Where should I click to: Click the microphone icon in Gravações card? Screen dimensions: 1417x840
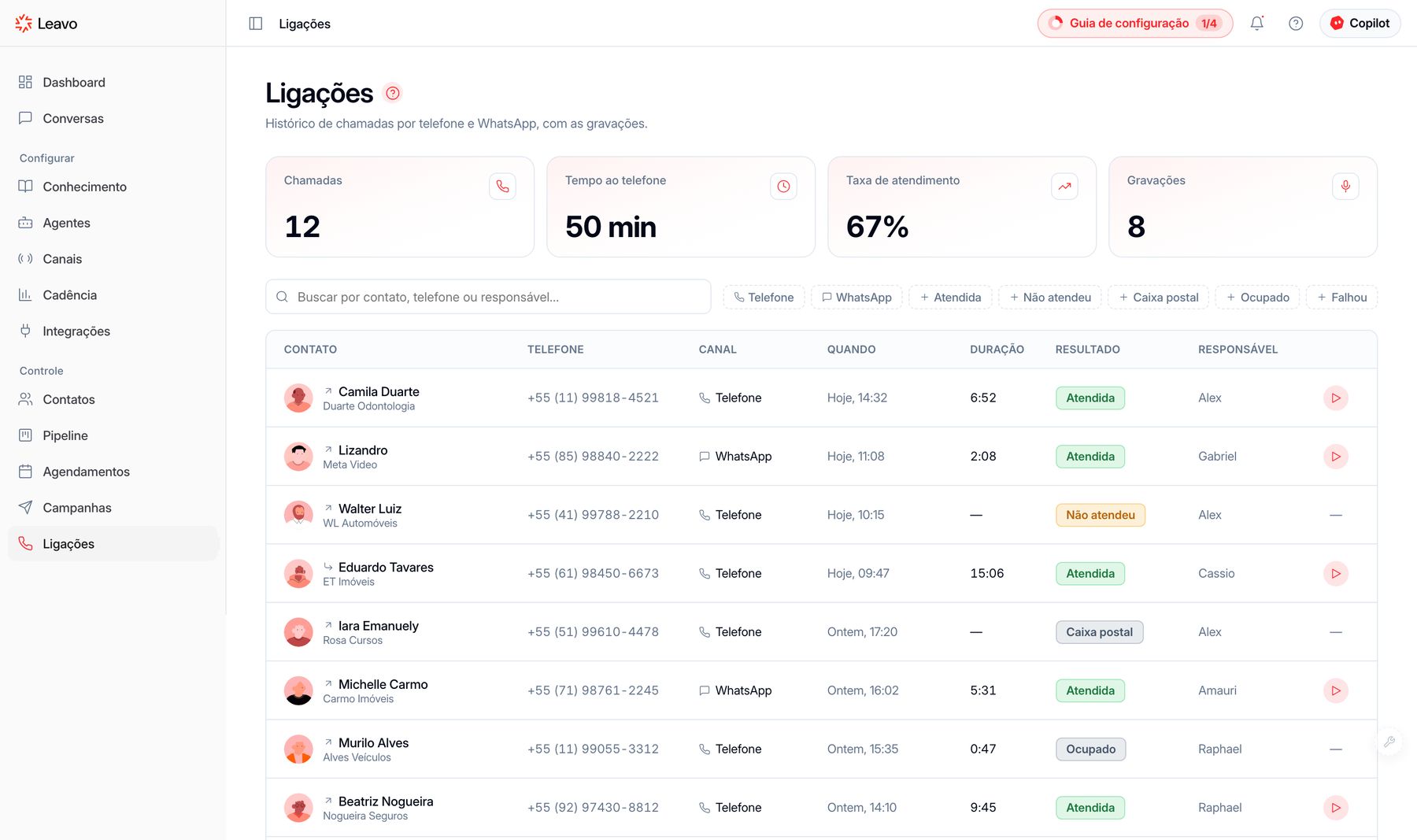point(1345,187)
